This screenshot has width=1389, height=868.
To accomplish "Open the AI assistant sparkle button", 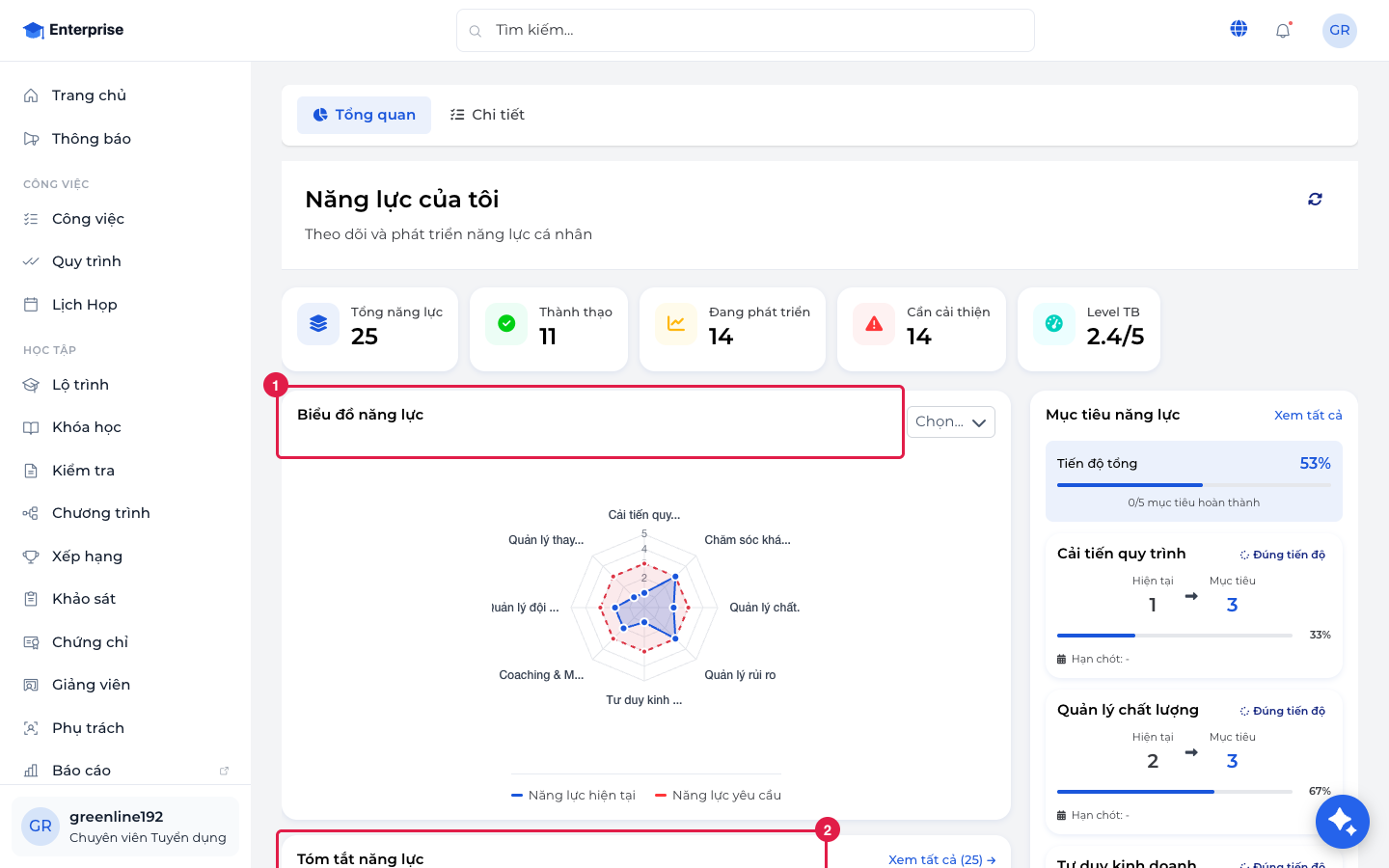I will coord(1343,822).
